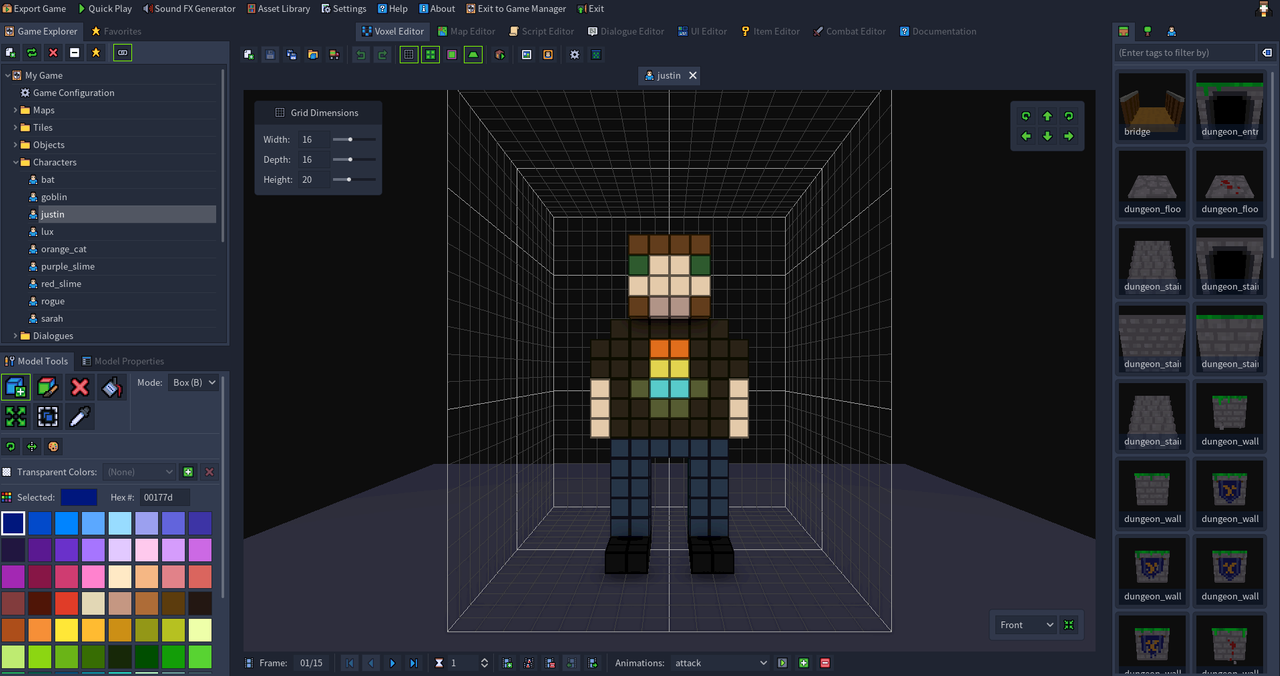Viewport: 1280px width, 676px height.
Task: Select the goblin character in the tree
Action: pos(54,197)
